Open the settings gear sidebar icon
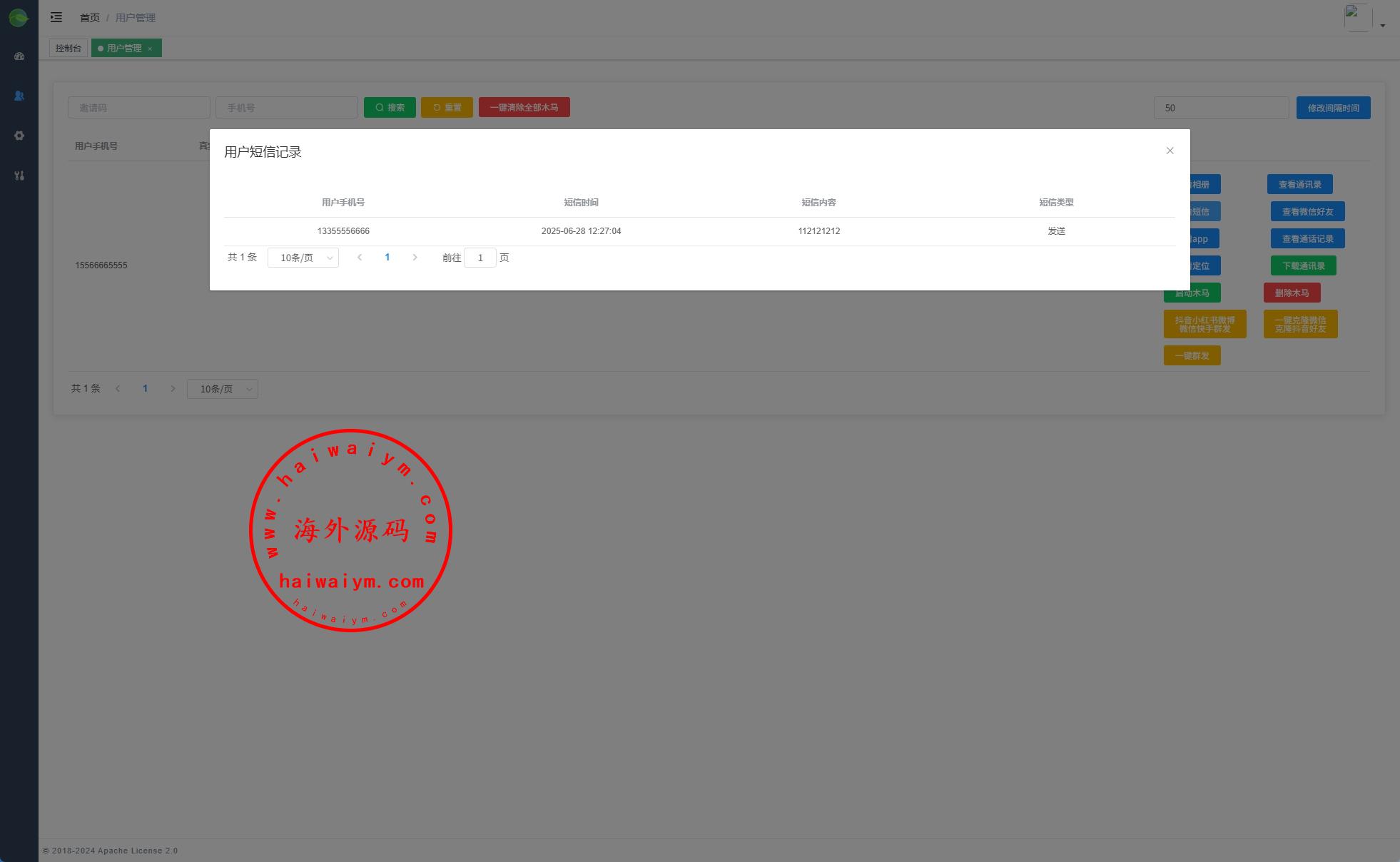The height and width of the screenshot is (862, 1400). pos(19,136)
